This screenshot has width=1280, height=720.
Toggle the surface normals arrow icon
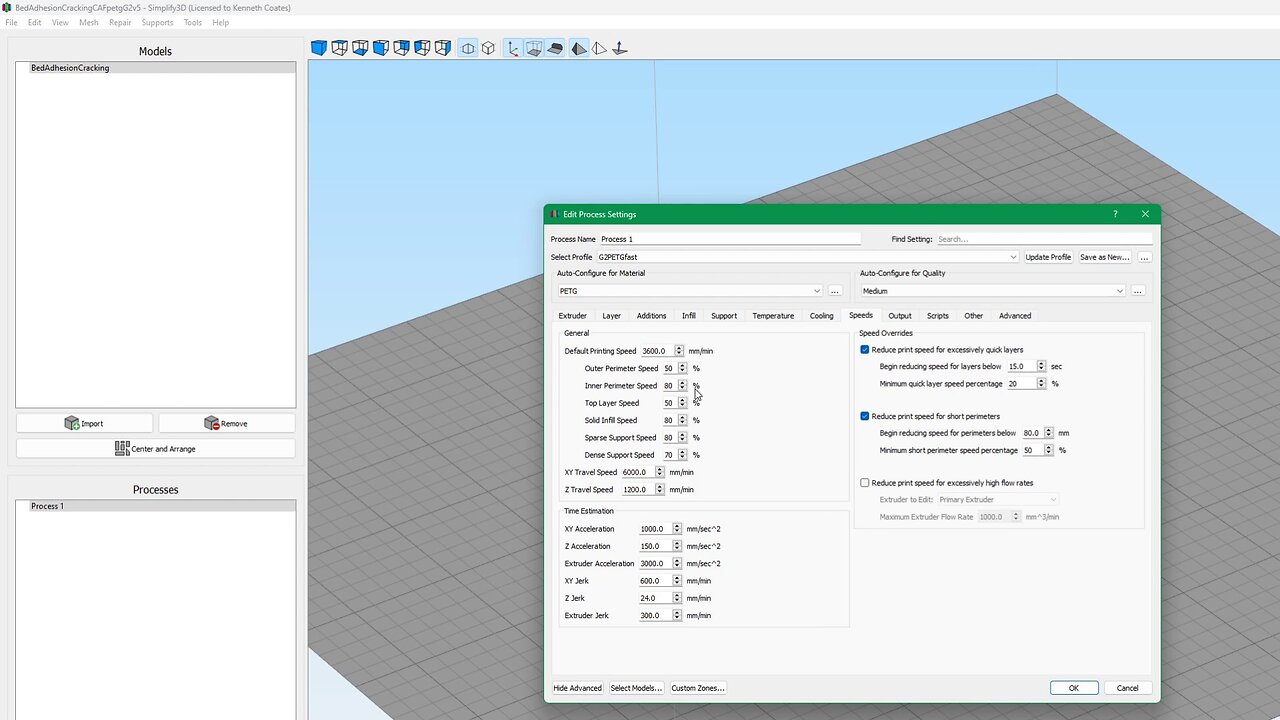click(620, 48)
